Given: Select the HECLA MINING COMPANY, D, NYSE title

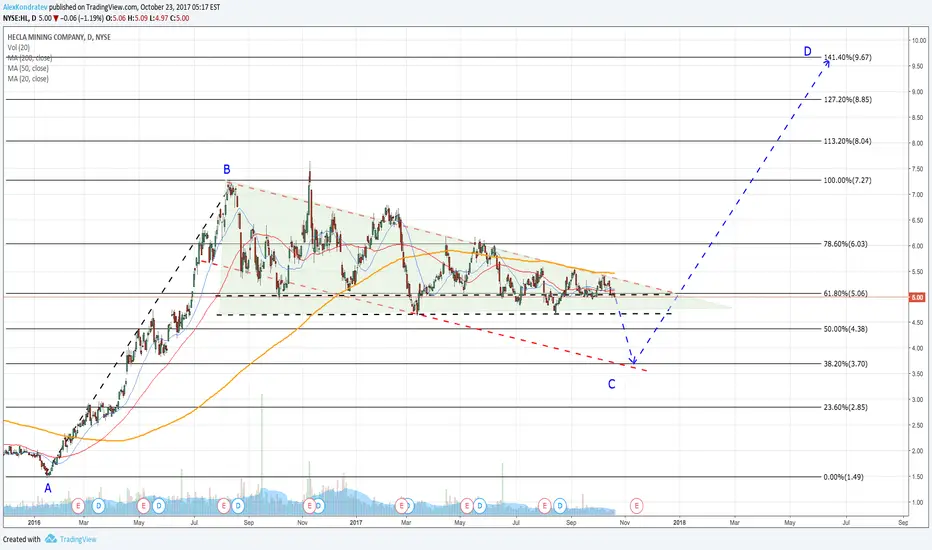Looking at the screenshot, I should [59, 37].
